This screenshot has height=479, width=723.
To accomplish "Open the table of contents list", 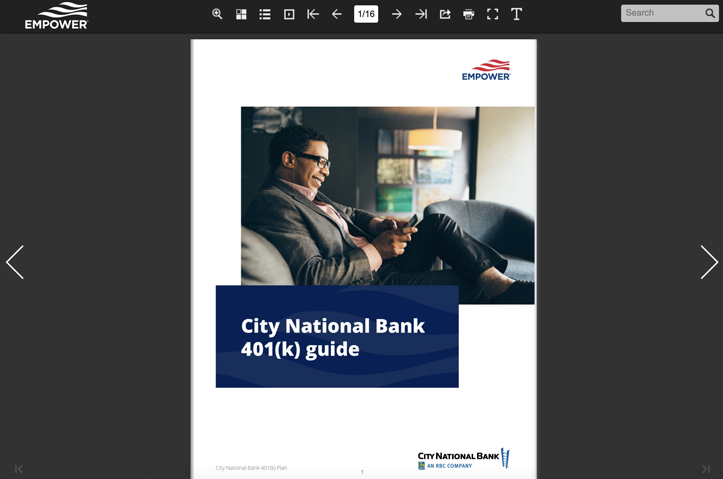I will [x=265, y=14].
